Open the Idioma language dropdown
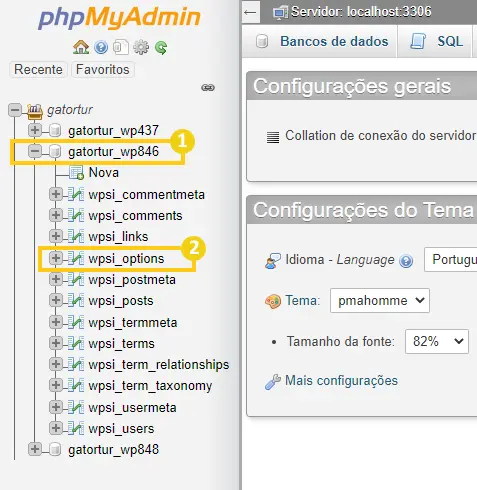Viewport: 477px width, 490px height. [x=451, y=259]
